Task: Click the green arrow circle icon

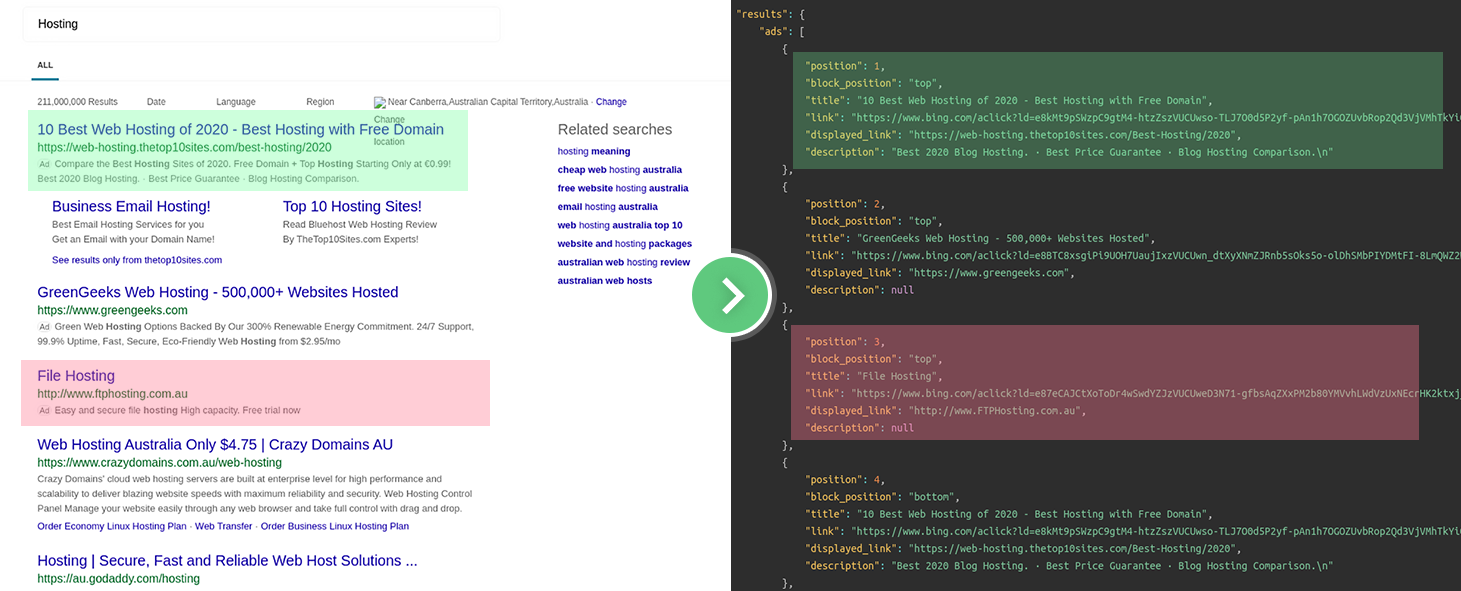Action: 733,296
